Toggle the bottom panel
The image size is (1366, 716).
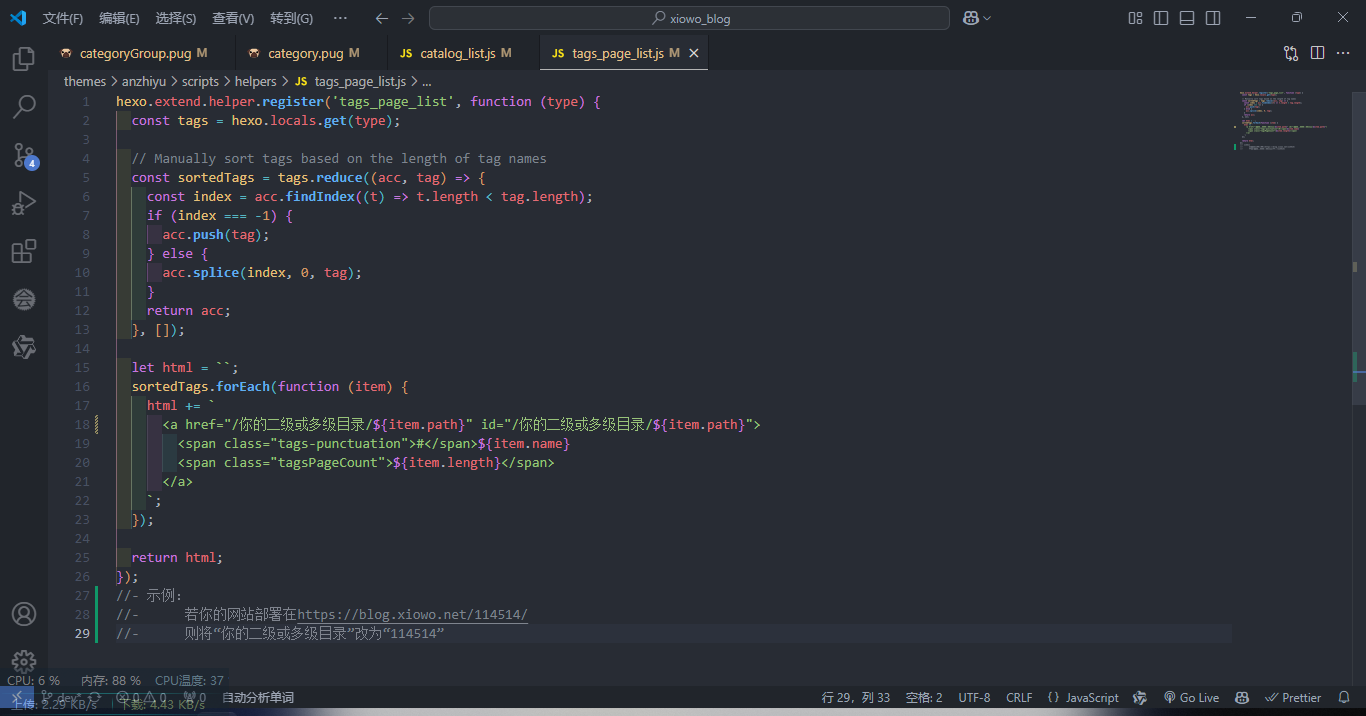pyautogui.click(x=1187, y=18)
